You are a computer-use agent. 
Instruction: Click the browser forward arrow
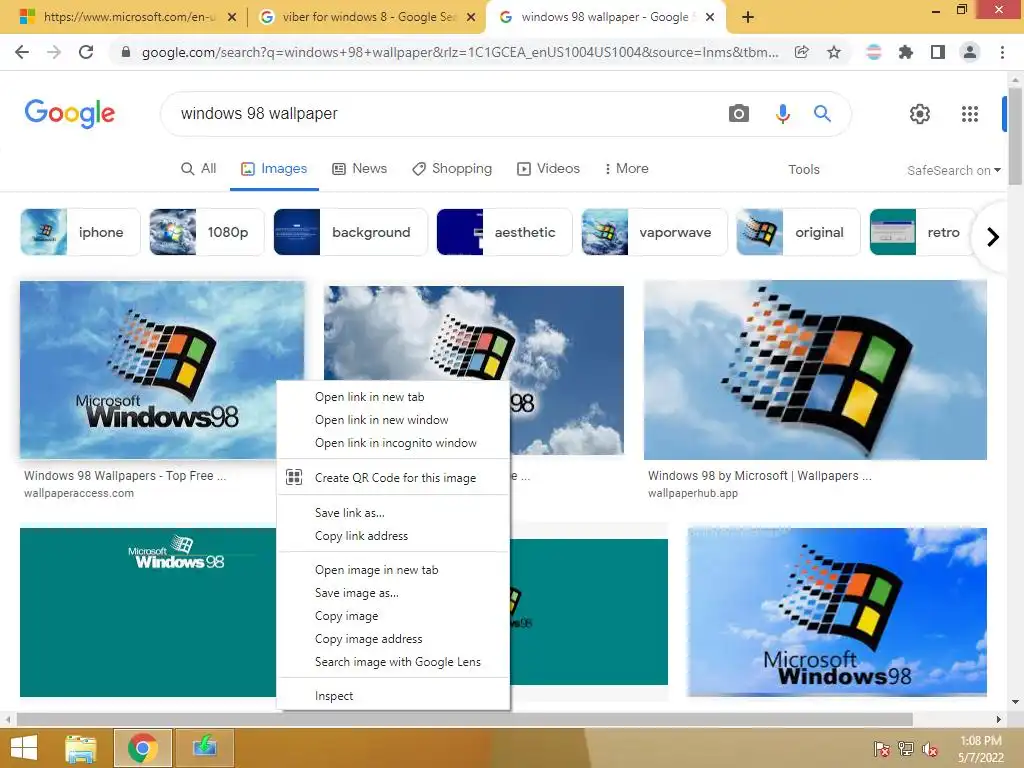(54, 52)
